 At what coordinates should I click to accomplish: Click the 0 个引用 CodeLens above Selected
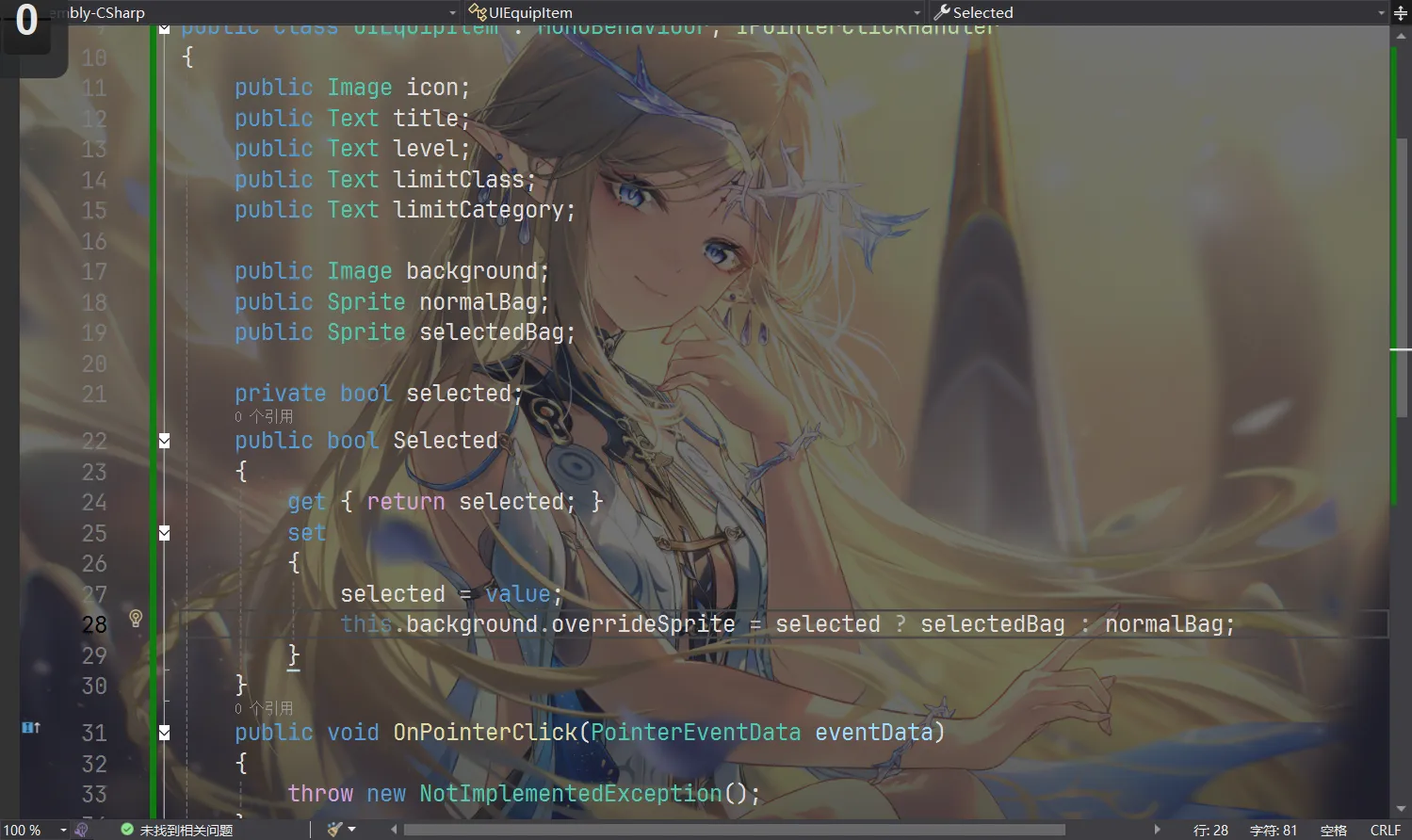(264, 415)
